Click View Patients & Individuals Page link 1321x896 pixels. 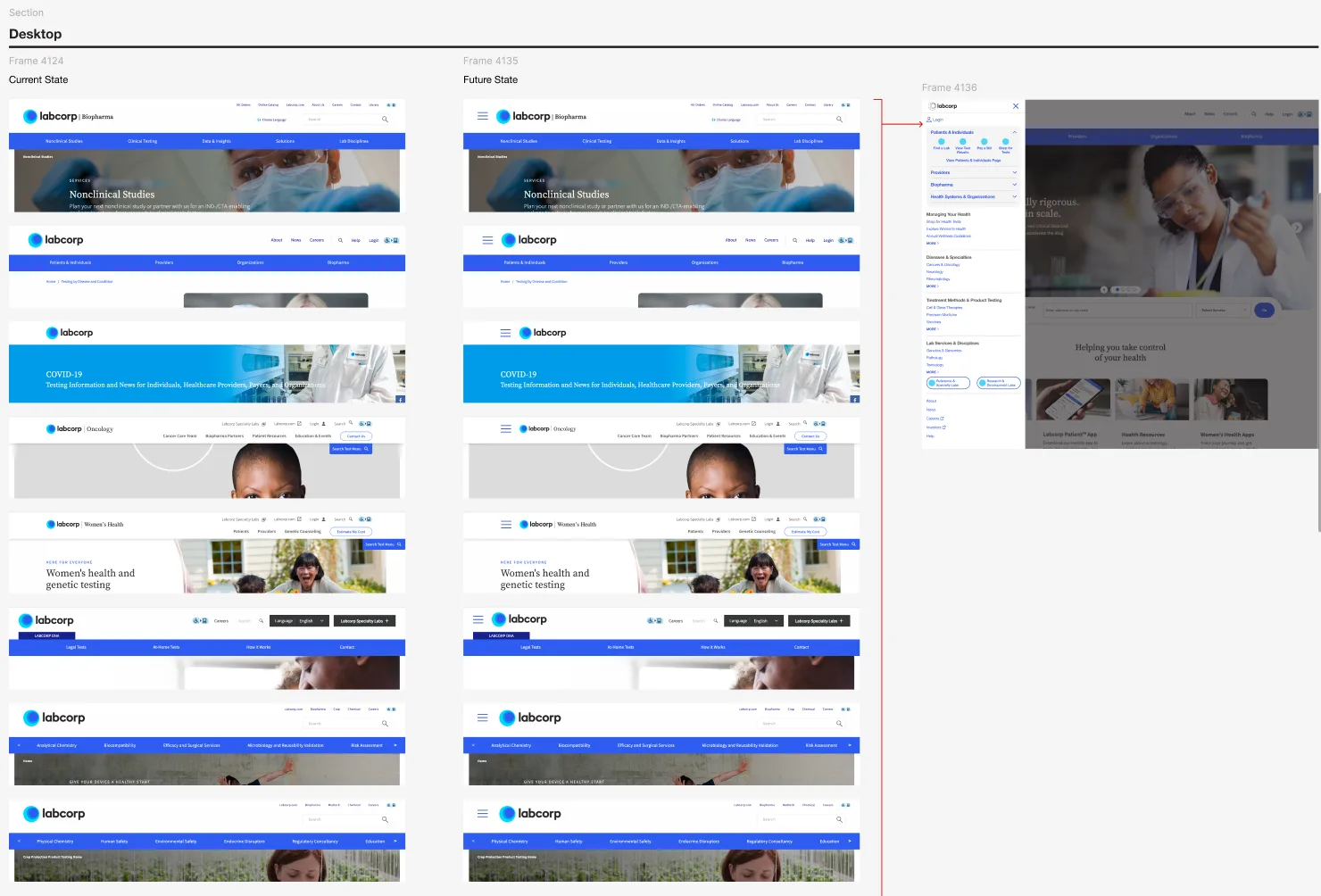(x=973, y=161)
